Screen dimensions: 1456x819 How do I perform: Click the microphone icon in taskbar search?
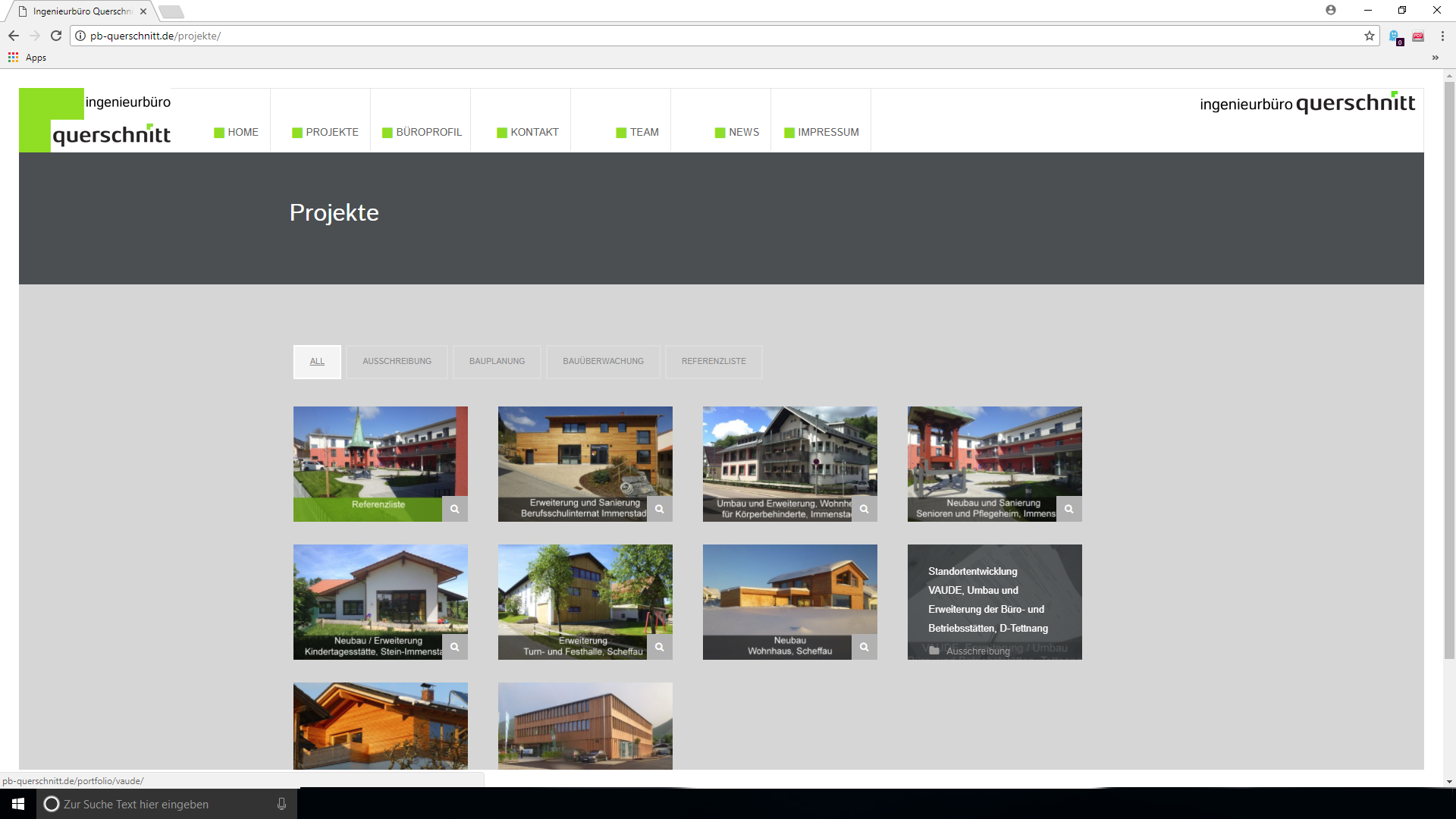281,804
